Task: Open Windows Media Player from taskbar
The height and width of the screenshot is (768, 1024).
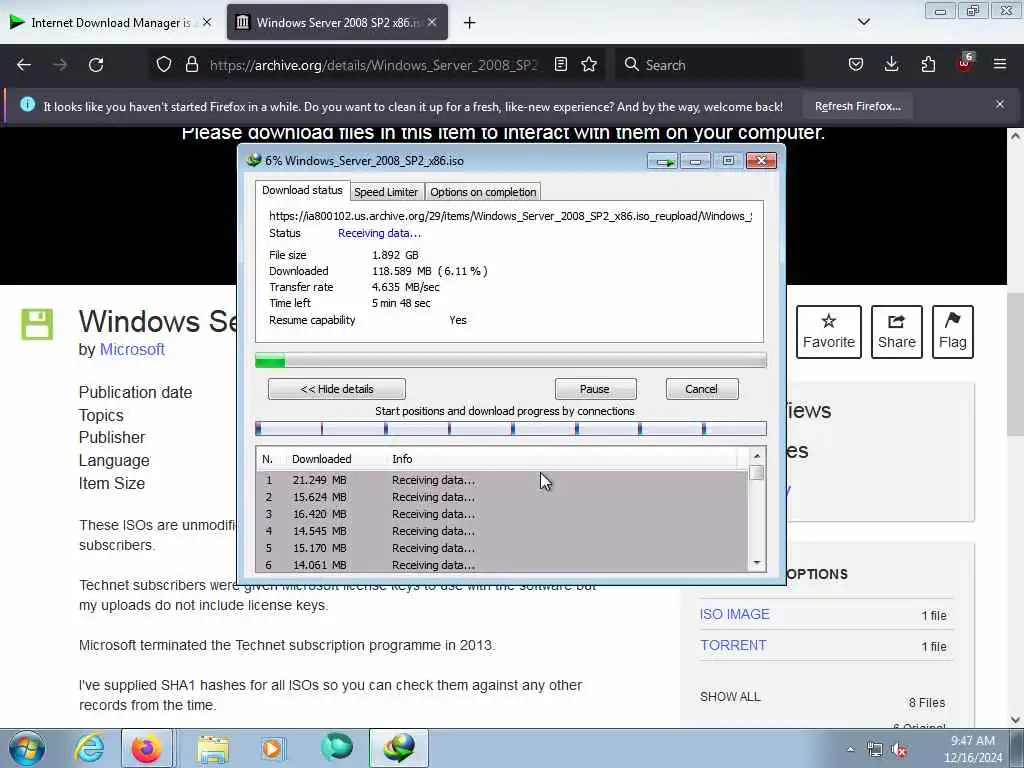Action: click(x=272, y=748)
